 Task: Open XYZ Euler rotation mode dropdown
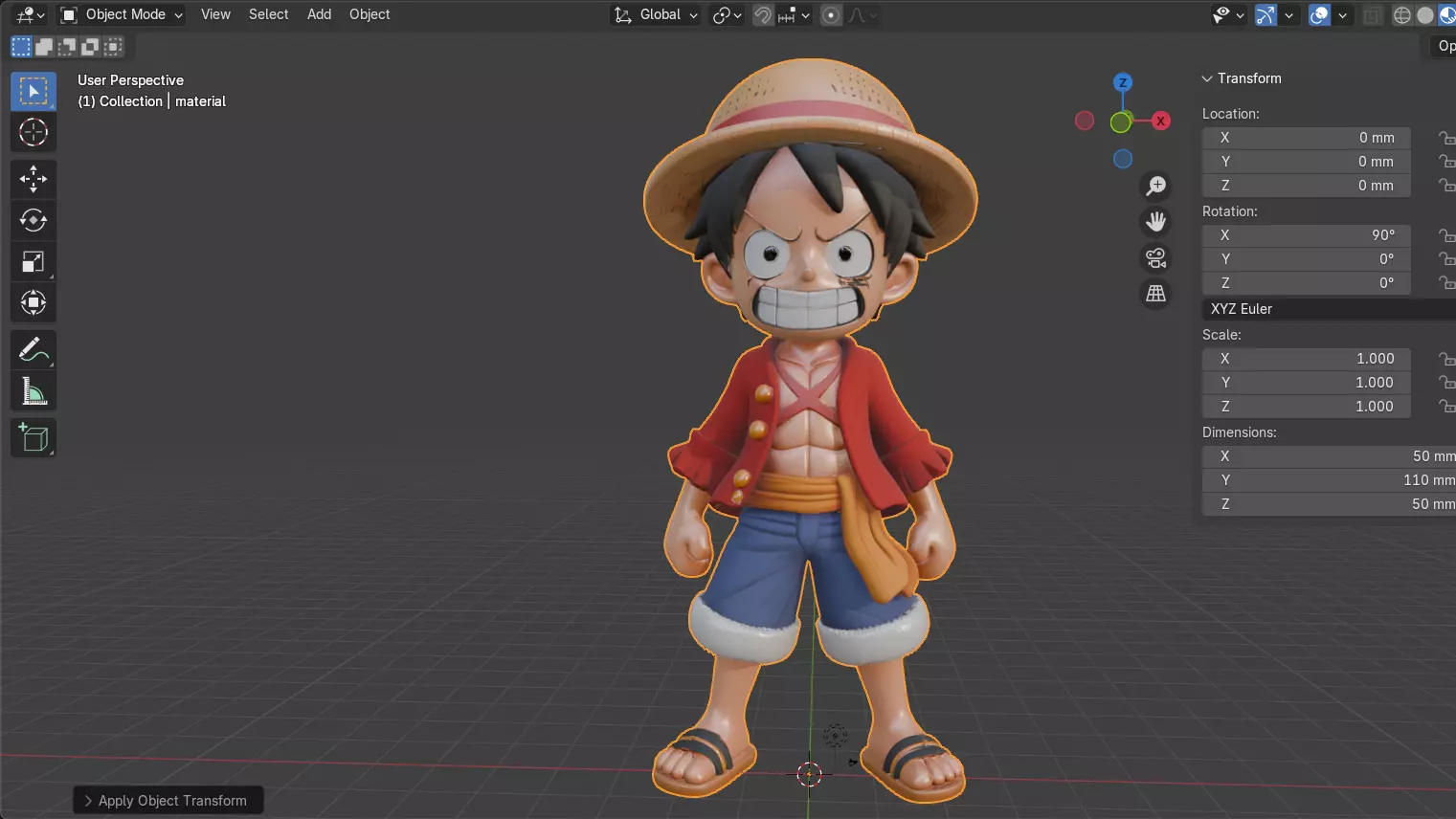pyautogui.click(x=1329, y=309)
